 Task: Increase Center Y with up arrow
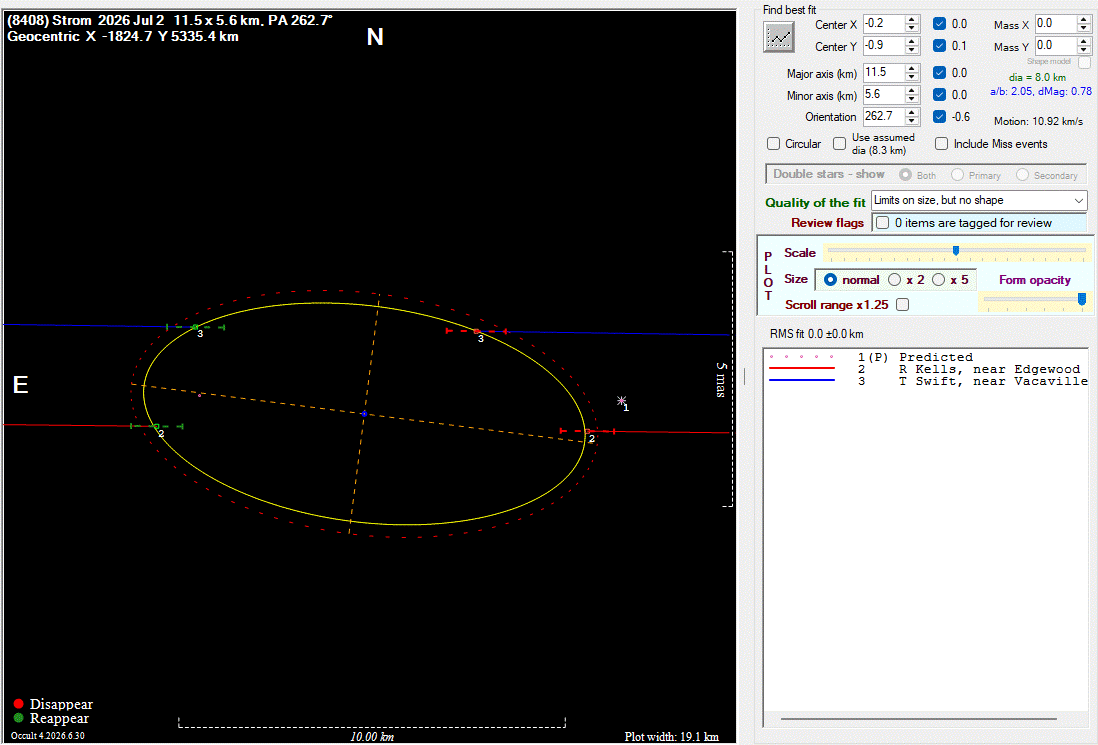click(912, 41)
